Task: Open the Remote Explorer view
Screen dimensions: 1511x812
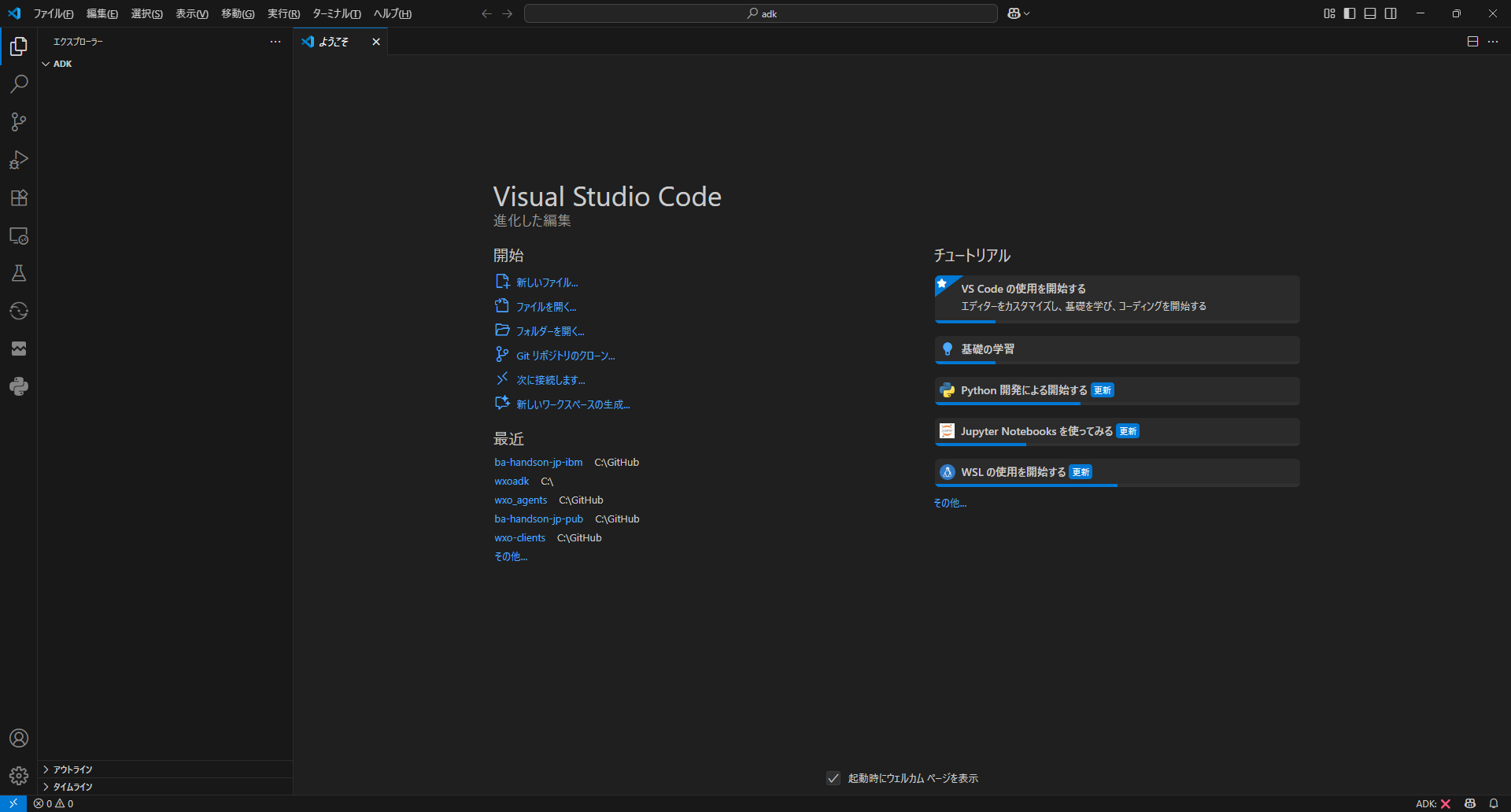Action: [19, 235]
